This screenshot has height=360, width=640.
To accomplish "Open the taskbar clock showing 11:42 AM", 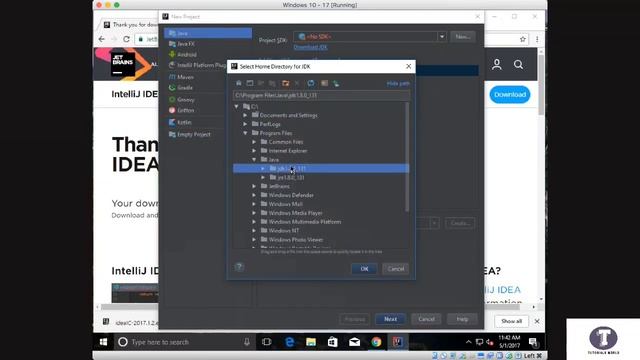I will tap(509, 342).
